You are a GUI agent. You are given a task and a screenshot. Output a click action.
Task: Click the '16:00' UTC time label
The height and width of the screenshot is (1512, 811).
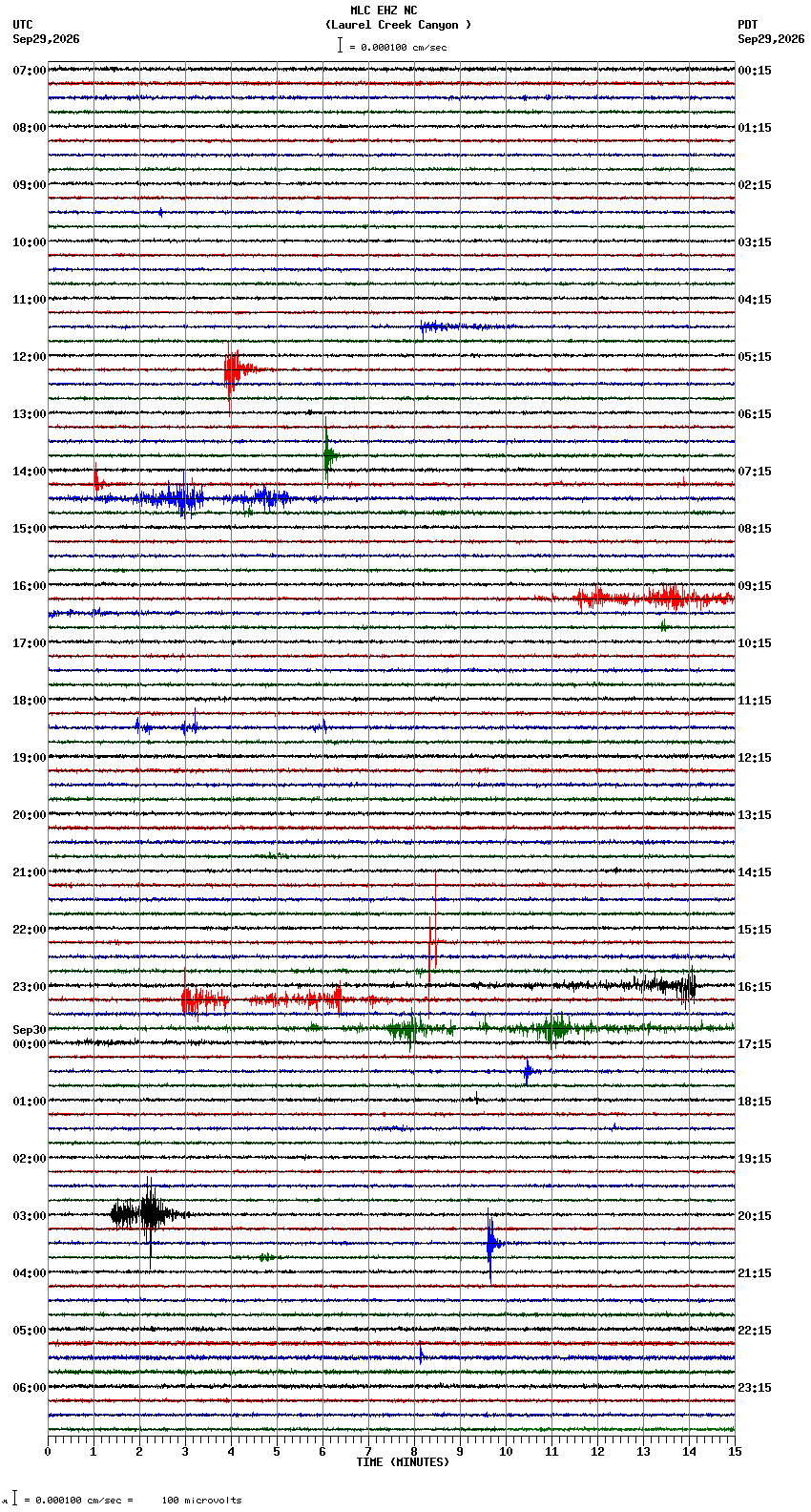click(30, 586)
